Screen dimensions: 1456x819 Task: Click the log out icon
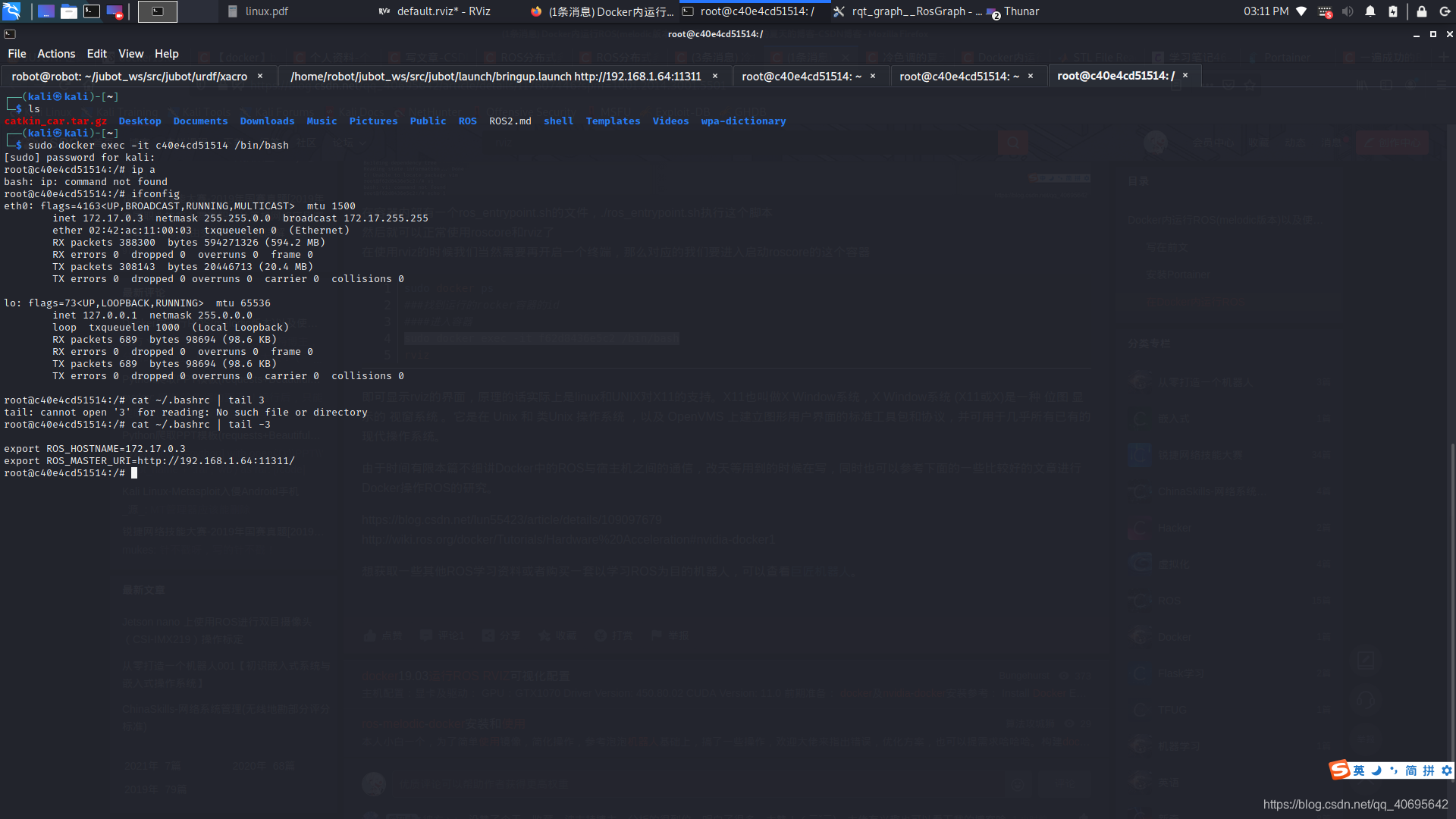(x=1445, y=11)
